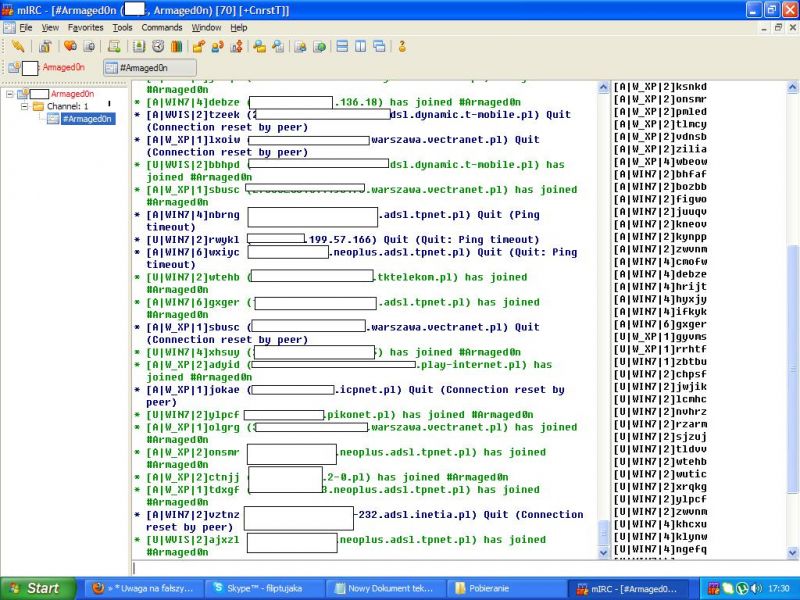800x600 pixels.
Task: Open the Received Files toolbar icon
Action: (x=259, y=47)
